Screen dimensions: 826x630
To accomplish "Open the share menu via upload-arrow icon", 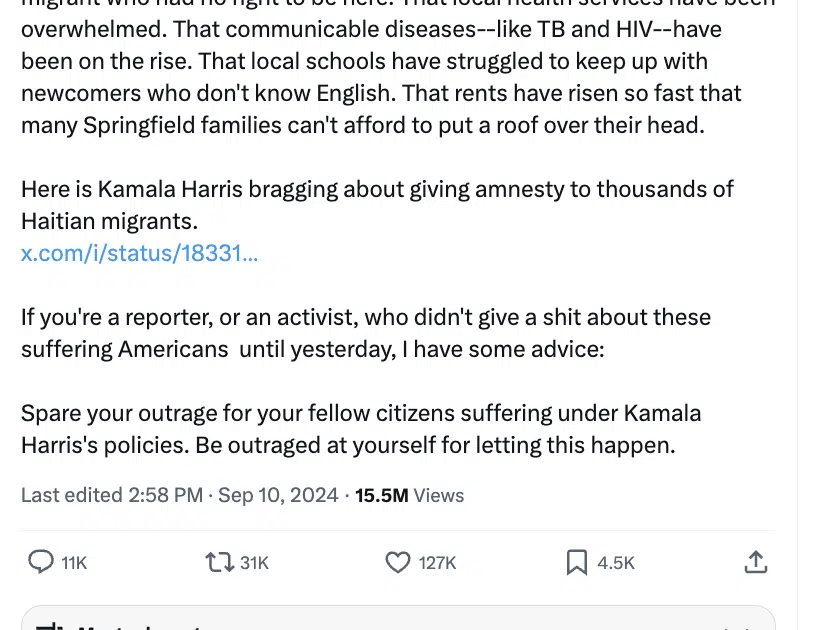I will coord(756,562).
